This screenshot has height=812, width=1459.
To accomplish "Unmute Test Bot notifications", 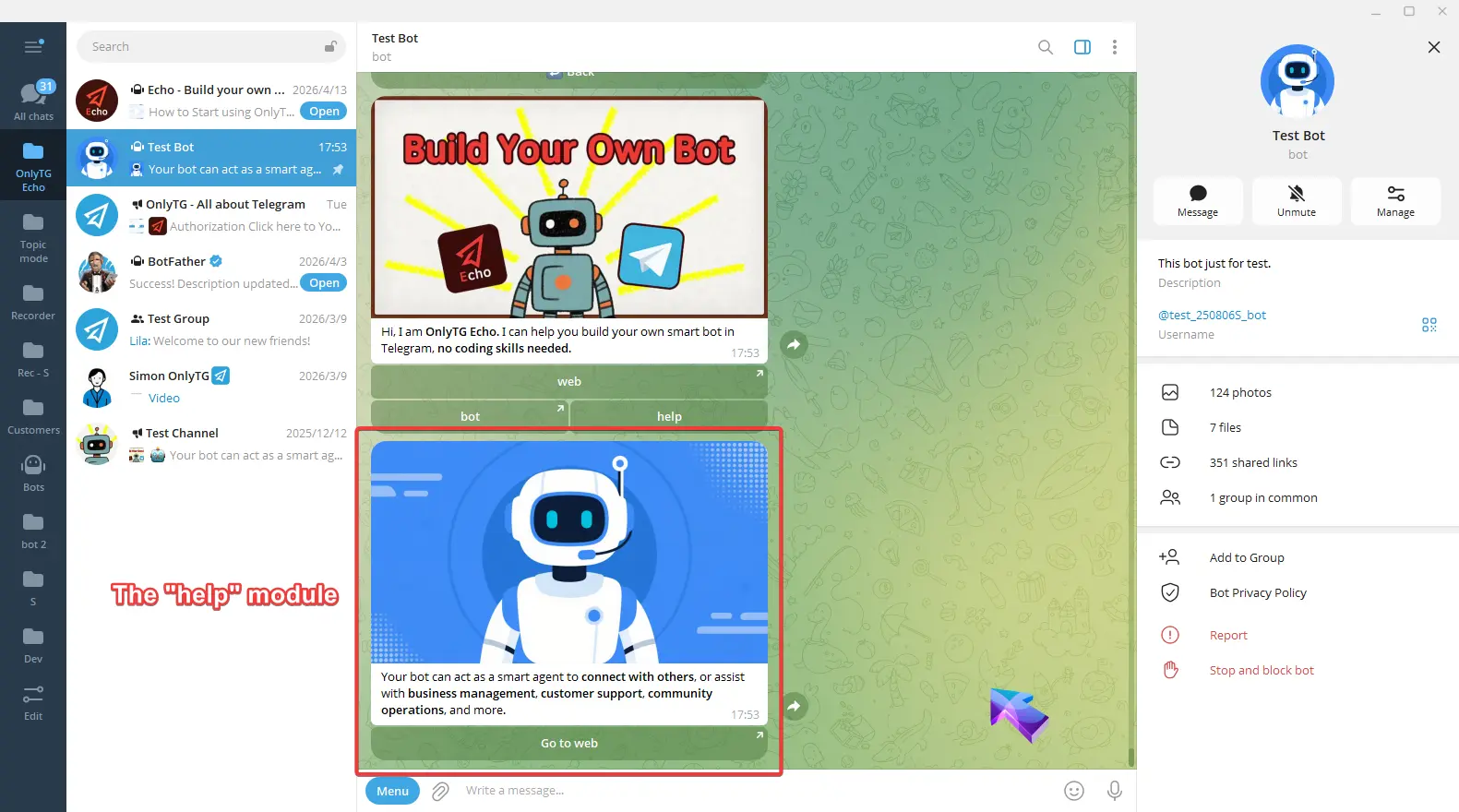I will pos(1296,200).
